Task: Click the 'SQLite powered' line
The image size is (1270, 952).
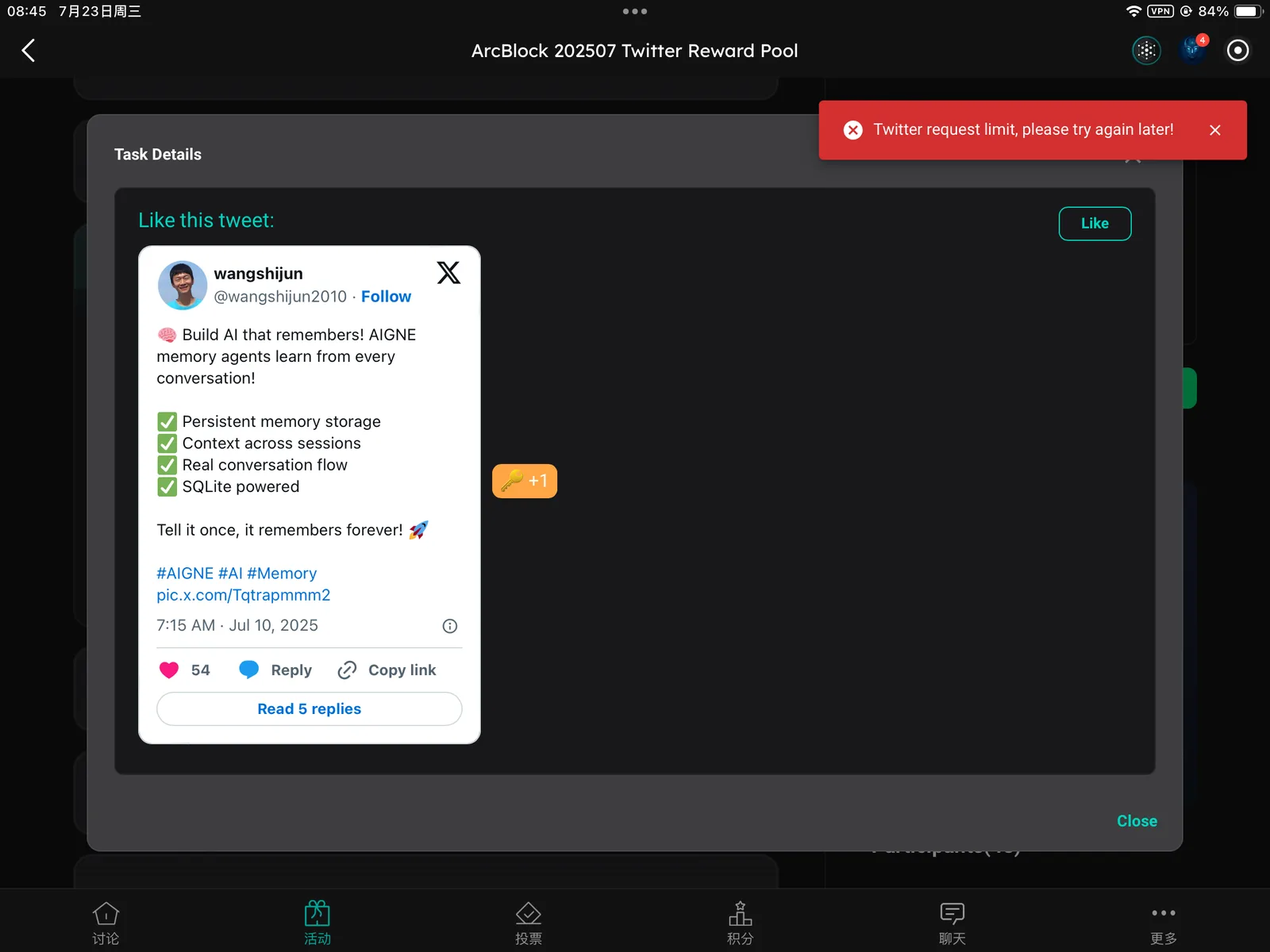Action: 241,486
